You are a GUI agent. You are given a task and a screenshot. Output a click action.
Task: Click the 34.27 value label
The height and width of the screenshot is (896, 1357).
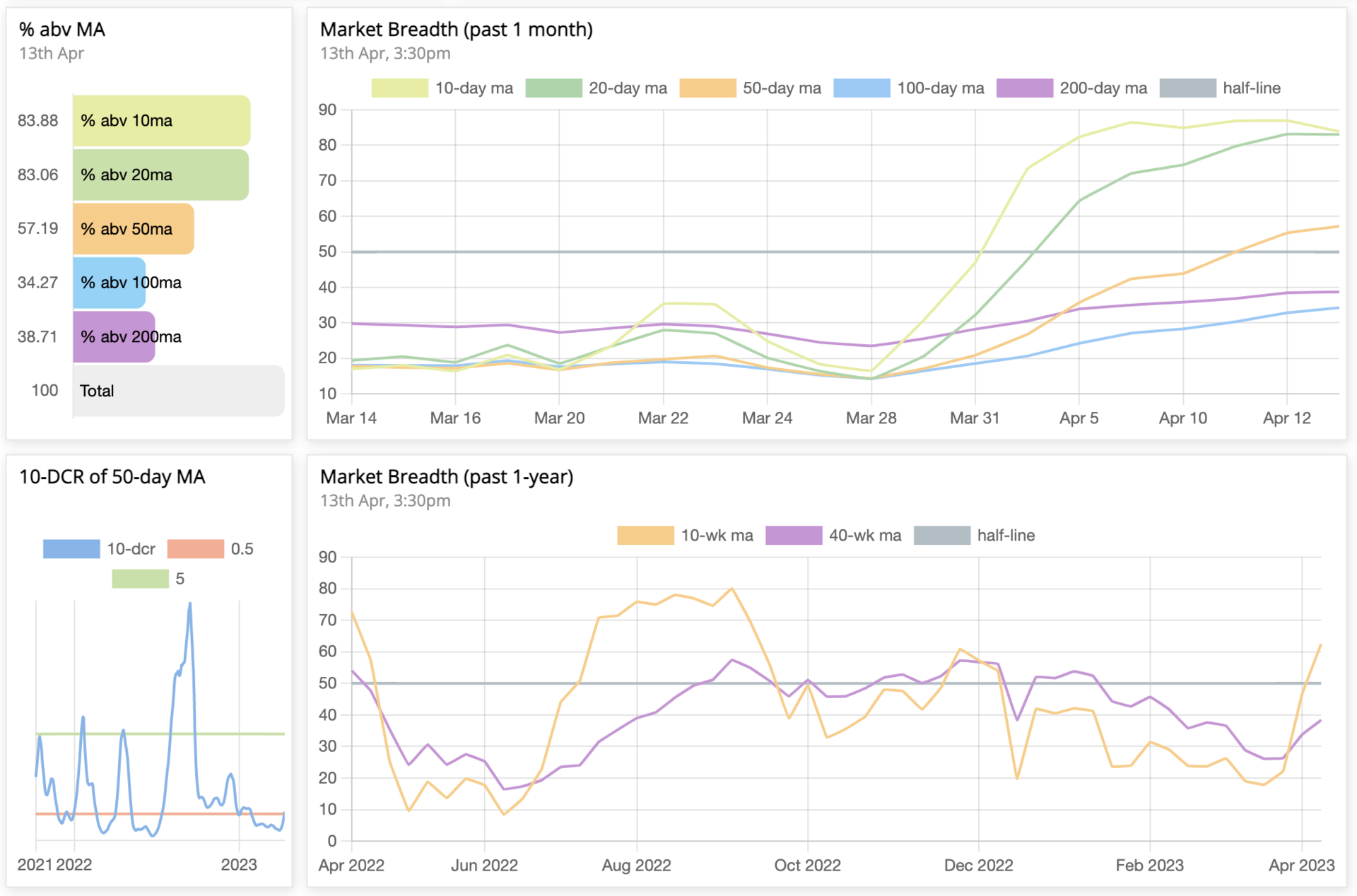click(x=38, y=283)
